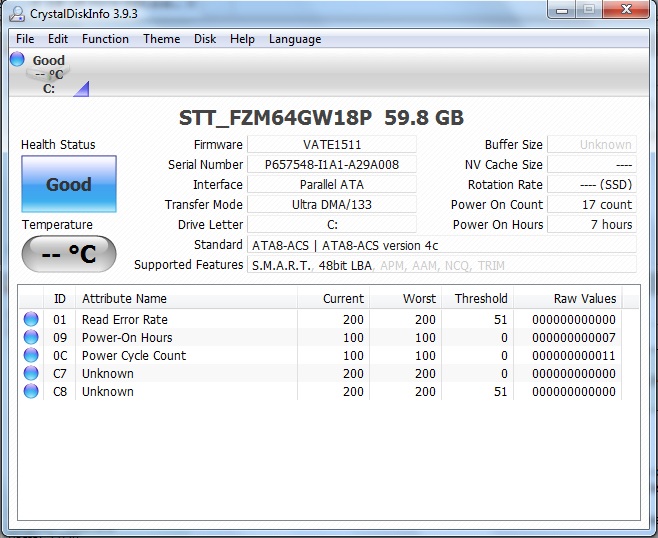This screenshot has height=538, width=658.
Task: Click the temperature -- °C display button
Action: click(x=69, y=253)
